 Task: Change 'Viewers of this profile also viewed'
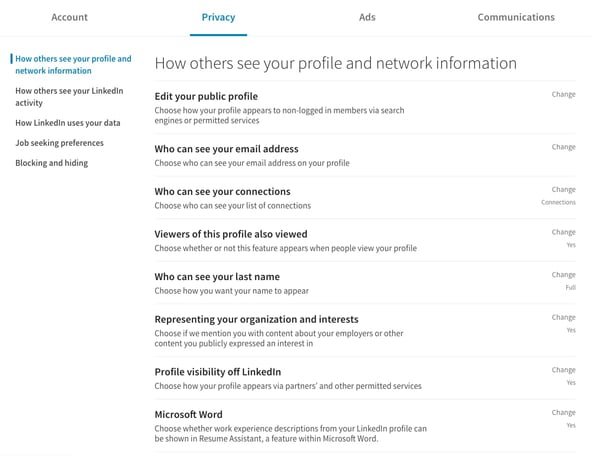[563, 232]
